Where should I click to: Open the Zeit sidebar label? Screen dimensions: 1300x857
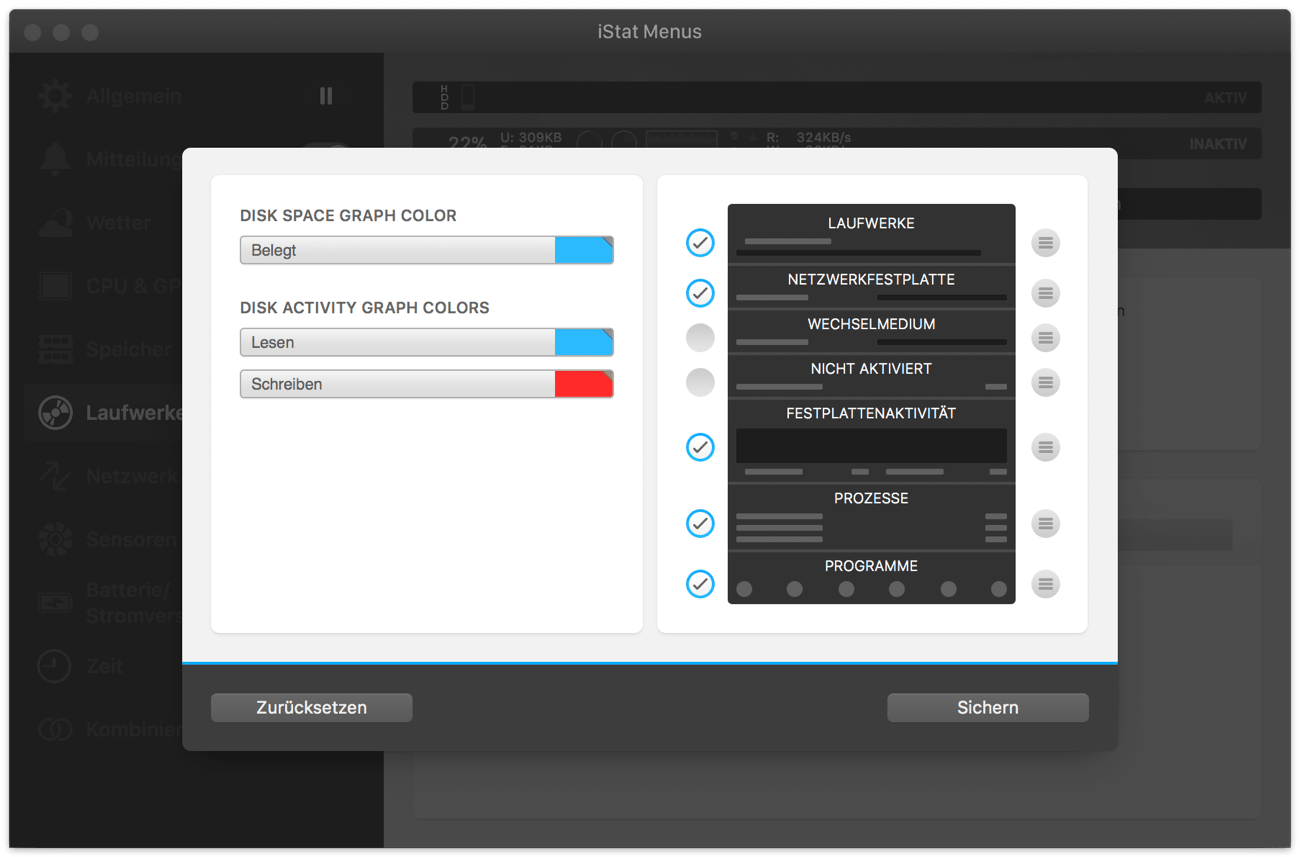coord(105,666)
